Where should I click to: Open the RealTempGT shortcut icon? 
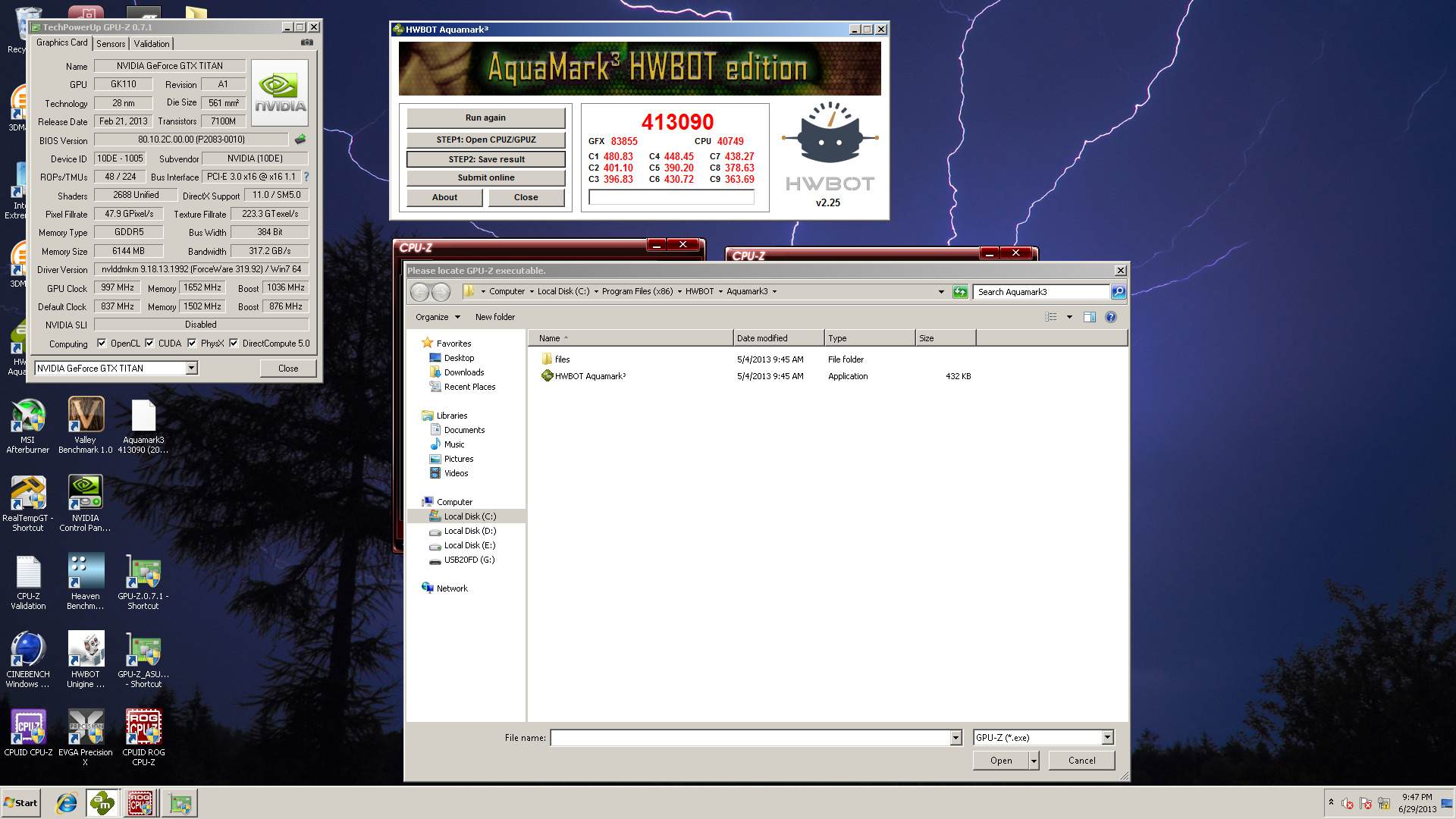28,504
